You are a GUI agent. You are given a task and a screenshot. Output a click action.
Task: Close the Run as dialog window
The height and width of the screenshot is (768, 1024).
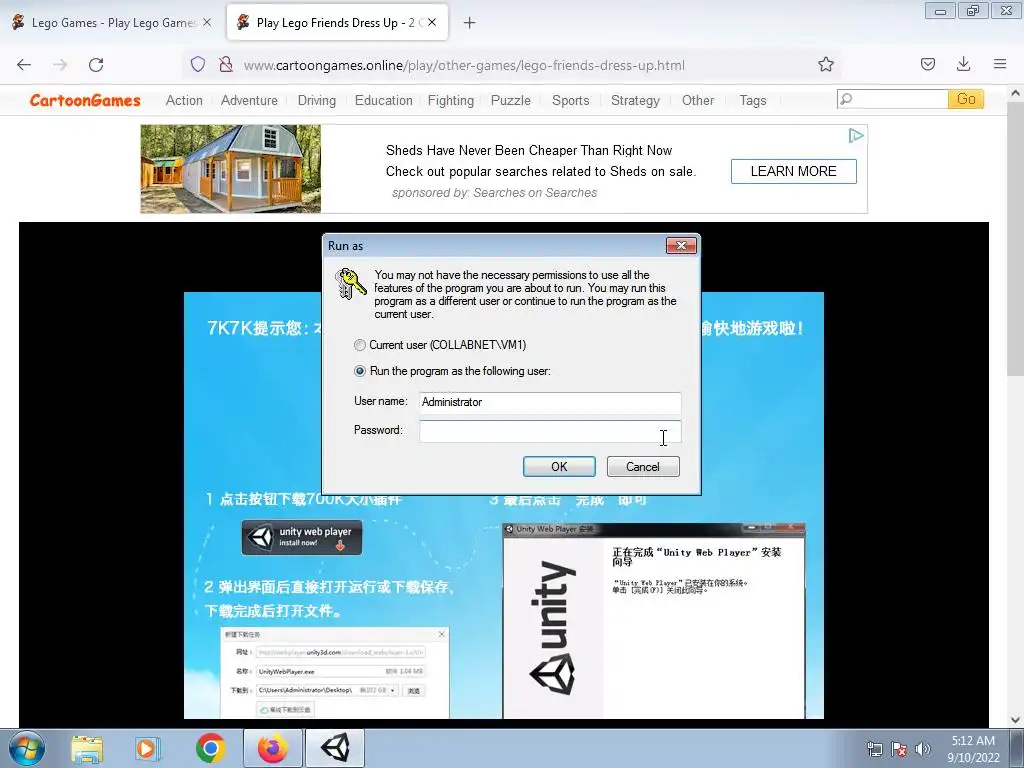[x=681, y=246]
